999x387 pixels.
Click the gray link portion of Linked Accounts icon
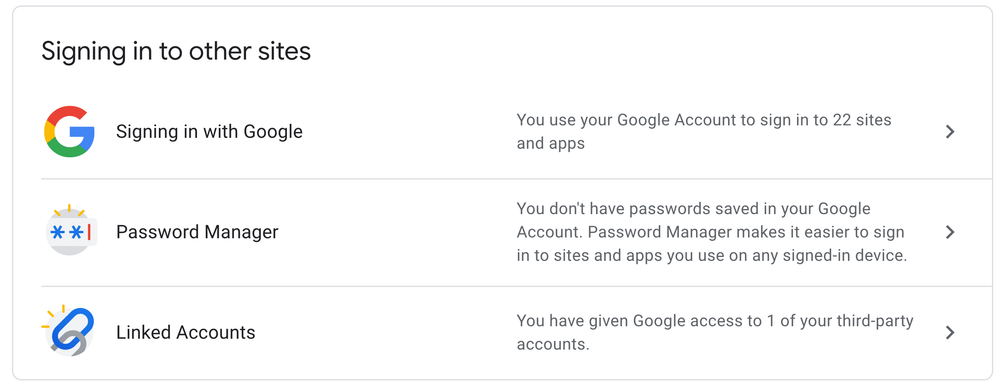click(x=74, y=344)
